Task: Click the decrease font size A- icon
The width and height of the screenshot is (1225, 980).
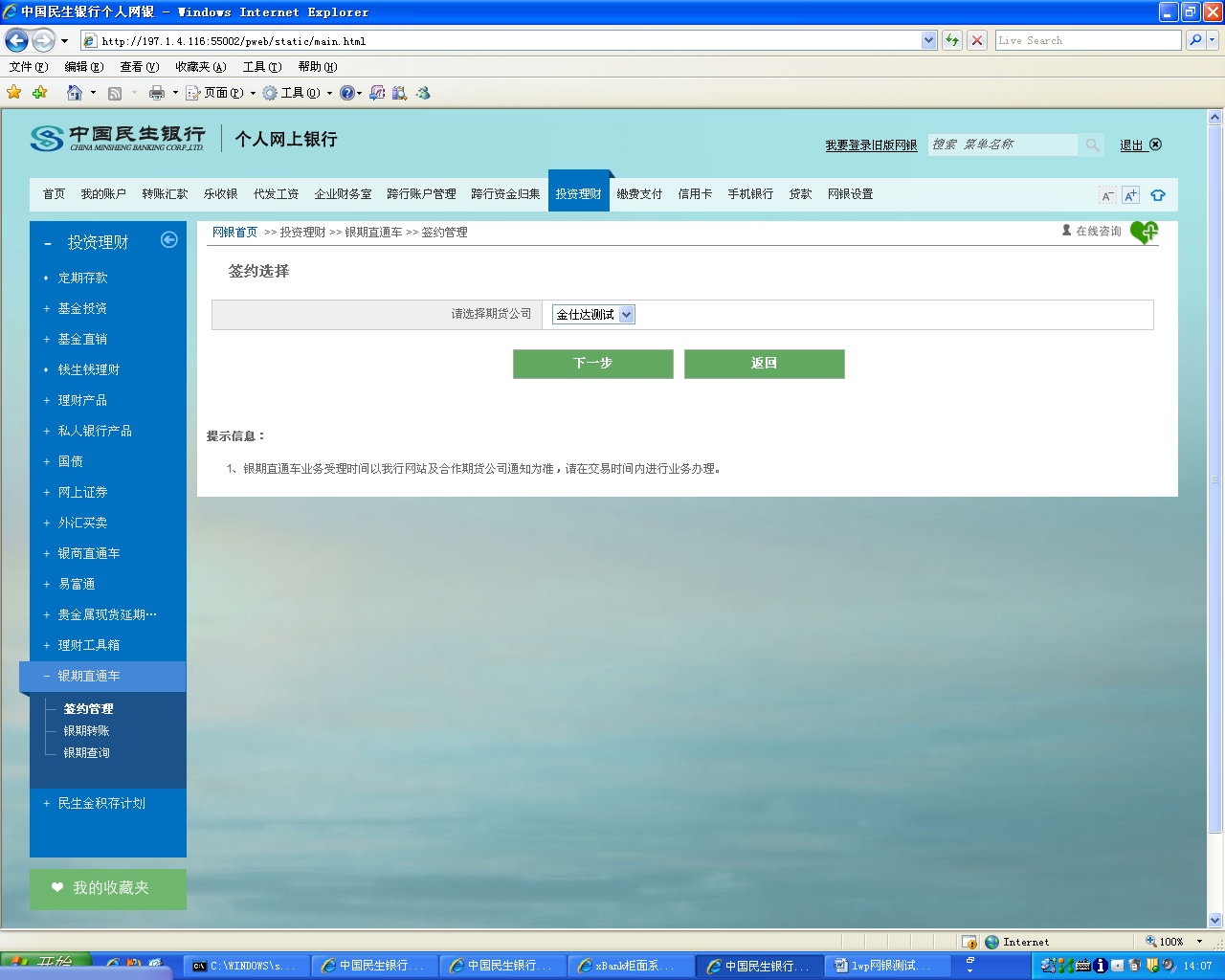Action: pos(1107,195)
